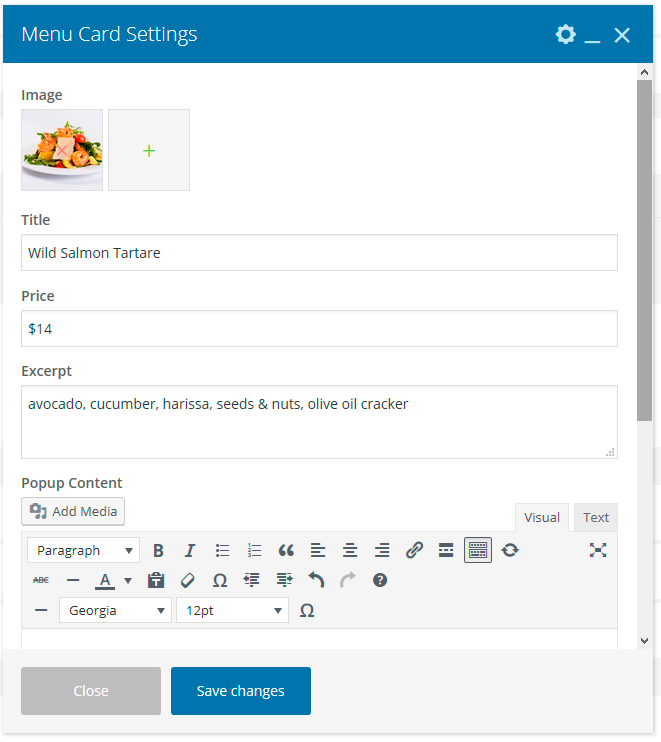Open the fullscreen editor mode
The image size is (661, 742).
click(x=598, y=550)
